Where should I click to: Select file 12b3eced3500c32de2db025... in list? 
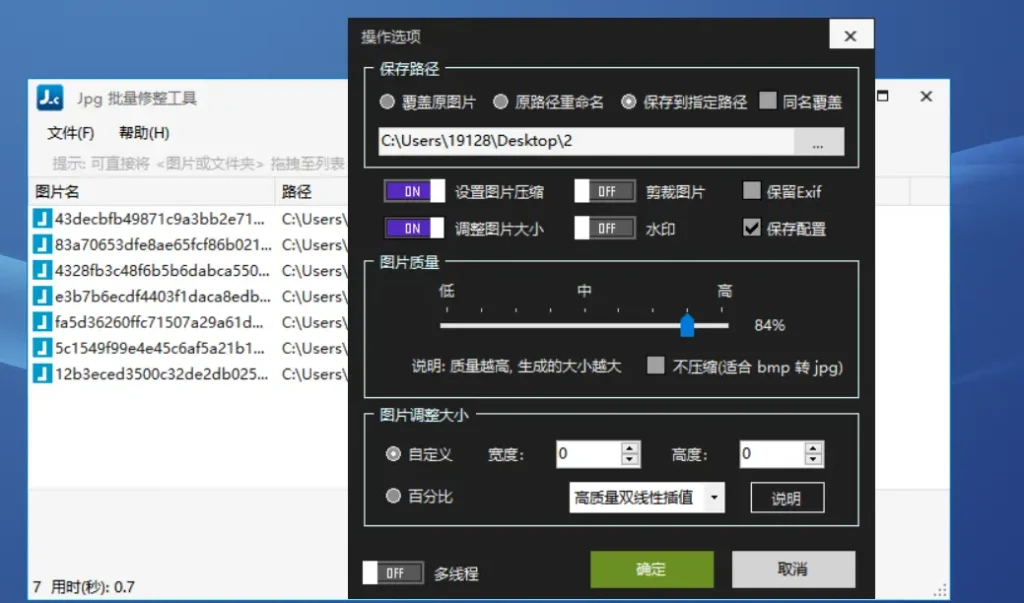coord(161,374)
